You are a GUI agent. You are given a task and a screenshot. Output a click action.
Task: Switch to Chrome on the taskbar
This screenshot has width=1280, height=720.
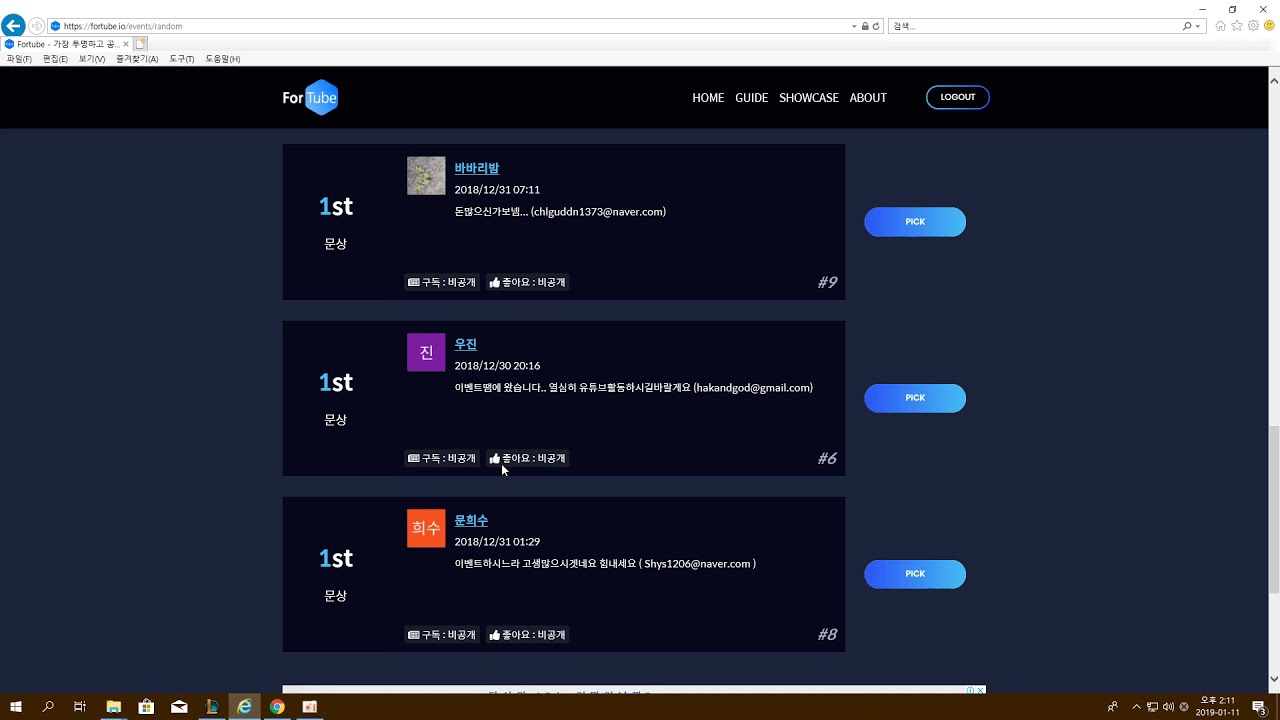click(277, 707)
